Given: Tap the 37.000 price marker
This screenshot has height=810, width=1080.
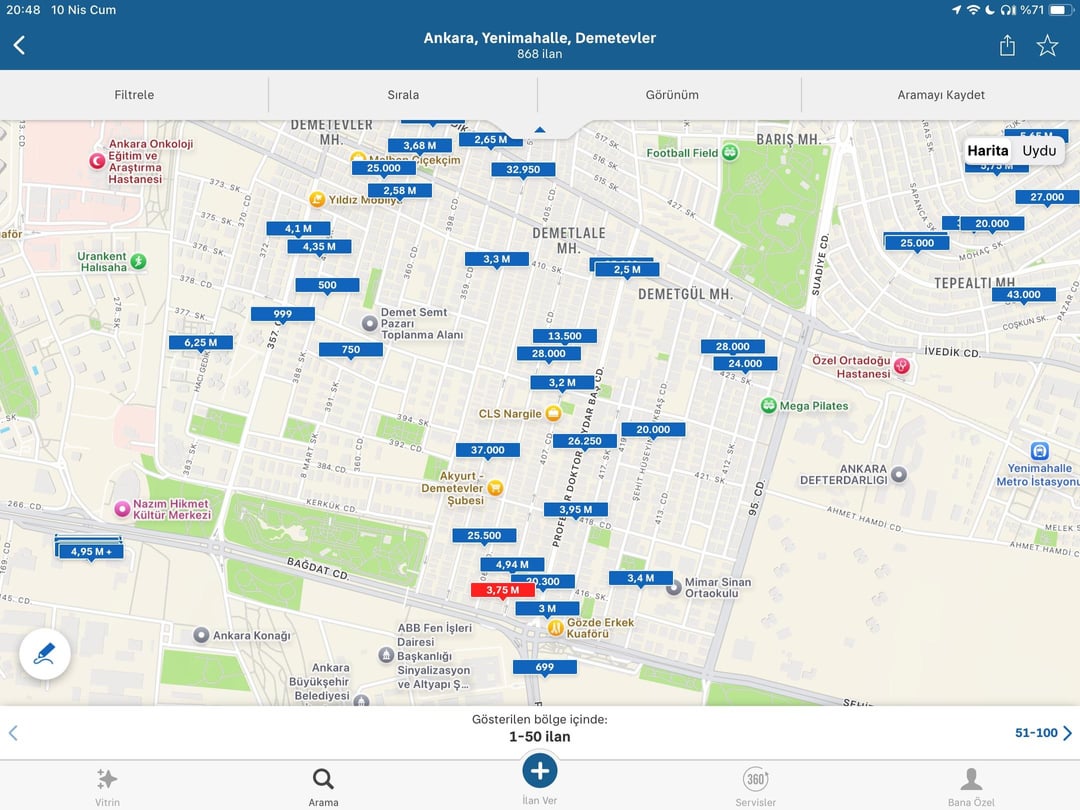Looking at the screenshot, I should (488, 450).
